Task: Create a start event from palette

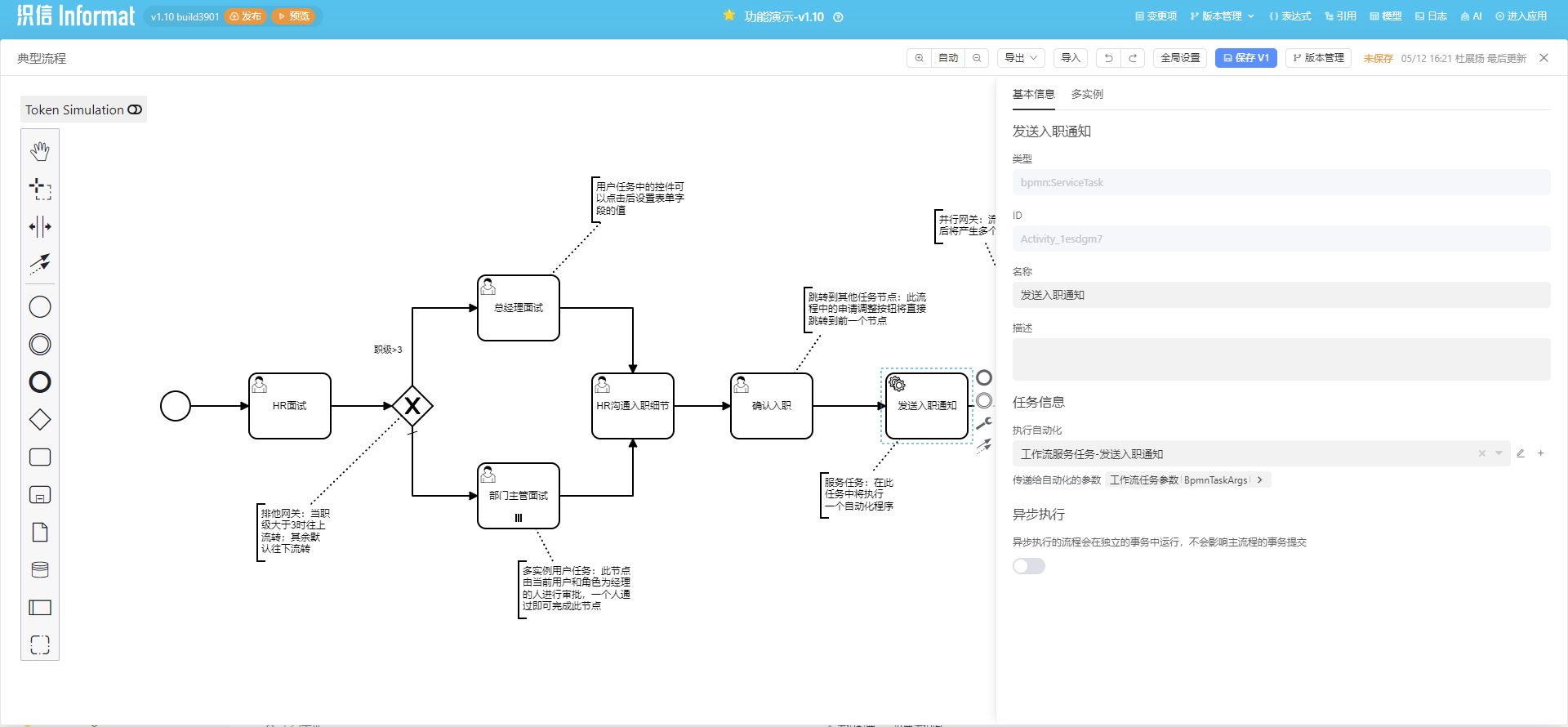Action: (40, 307)
